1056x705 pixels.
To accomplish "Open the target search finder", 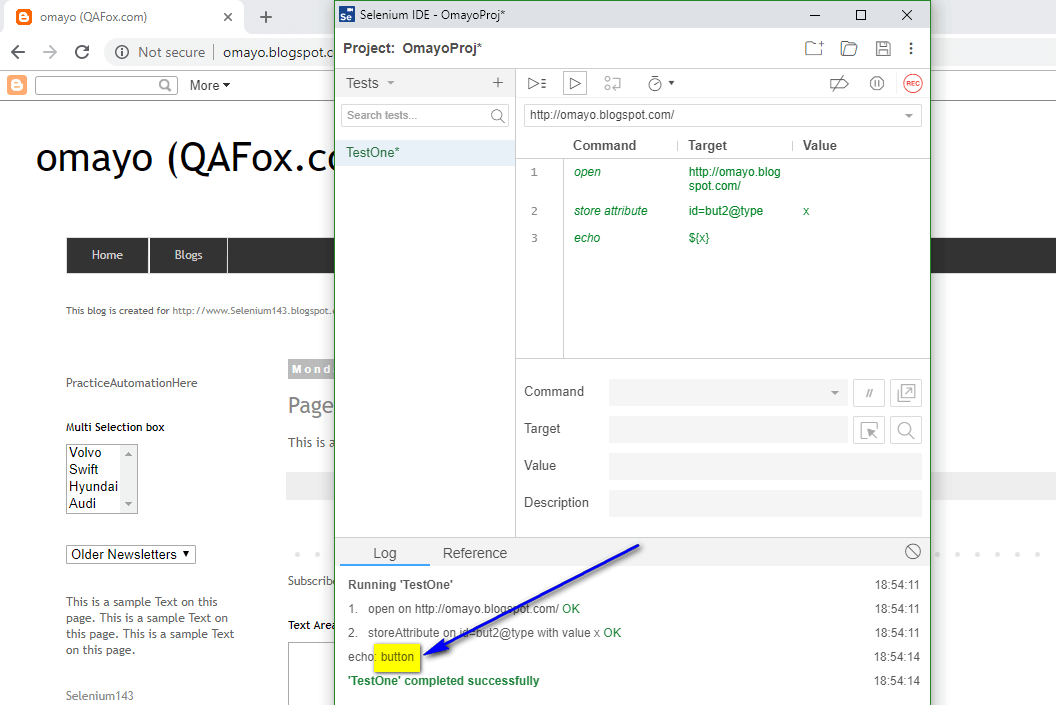I will pos(904,429).
